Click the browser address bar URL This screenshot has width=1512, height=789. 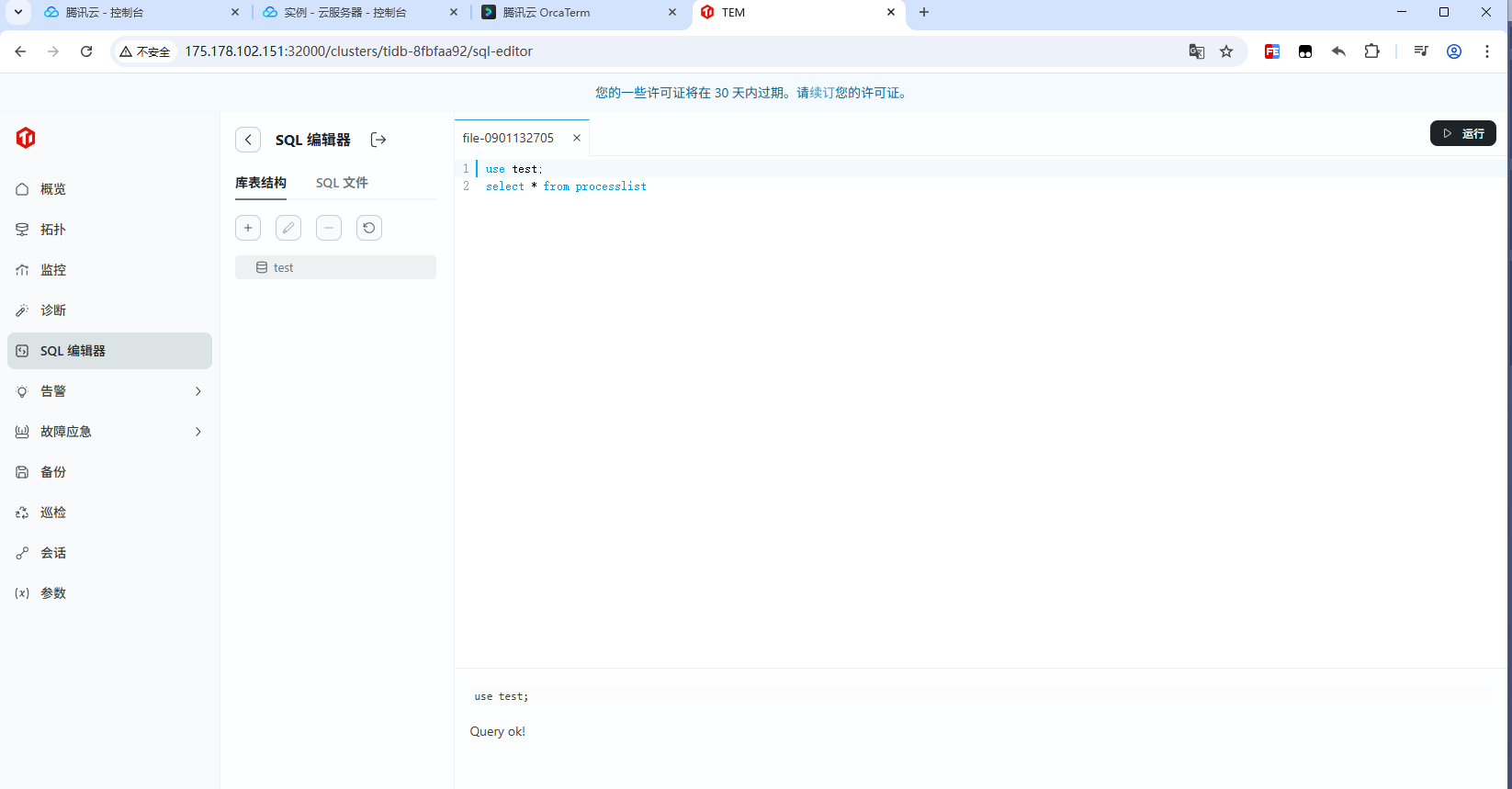[358, 51]
